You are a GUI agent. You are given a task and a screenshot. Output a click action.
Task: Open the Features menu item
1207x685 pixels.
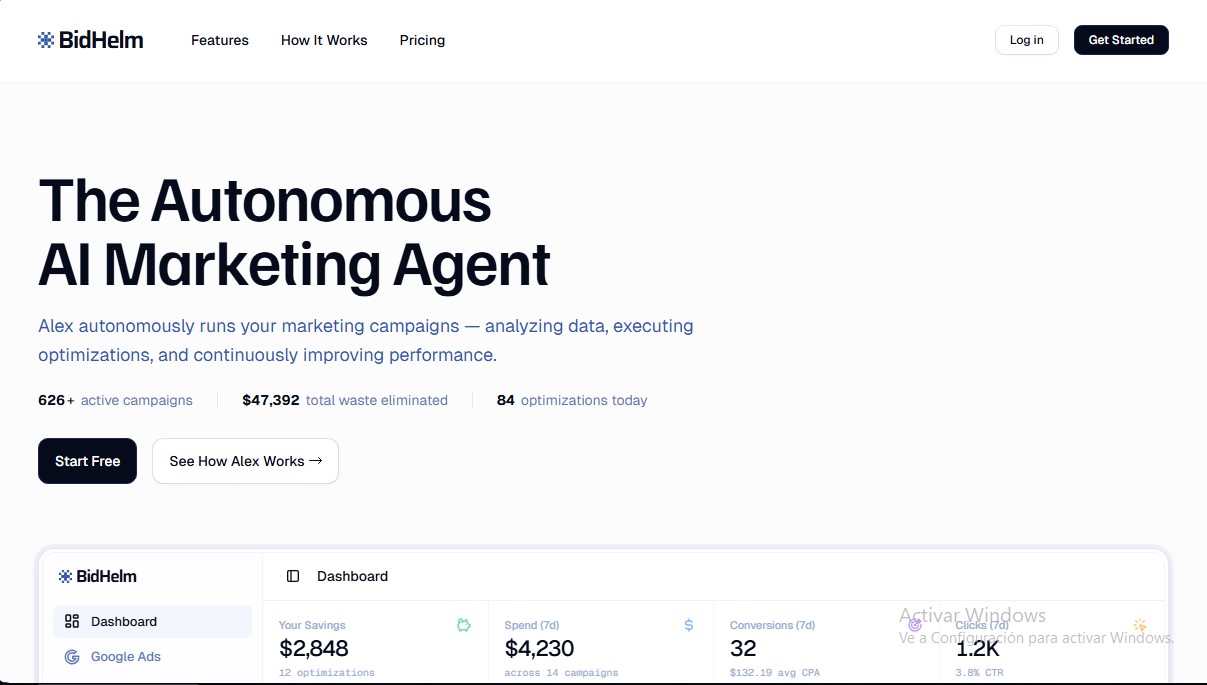(x=220, y=40)
